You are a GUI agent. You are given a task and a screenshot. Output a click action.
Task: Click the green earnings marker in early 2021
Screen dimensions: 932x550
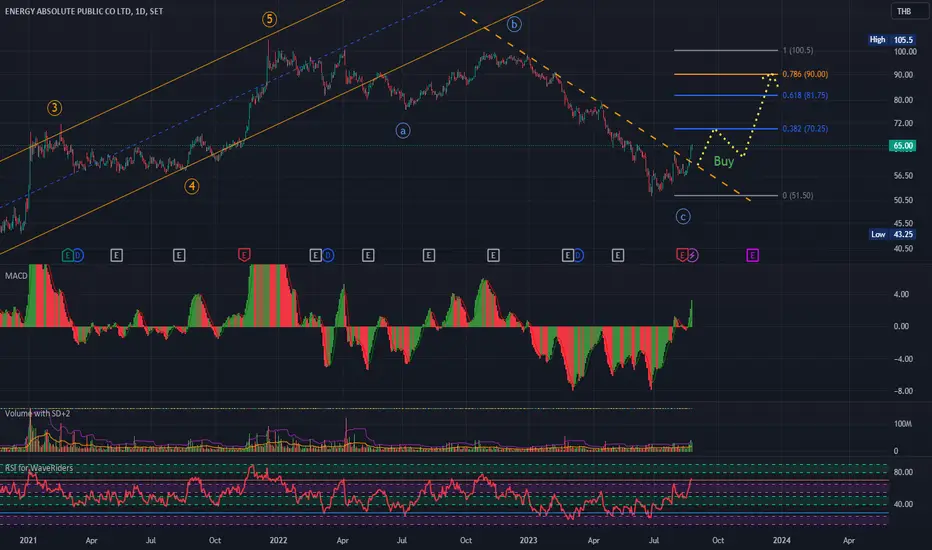[x=68, y=256]
